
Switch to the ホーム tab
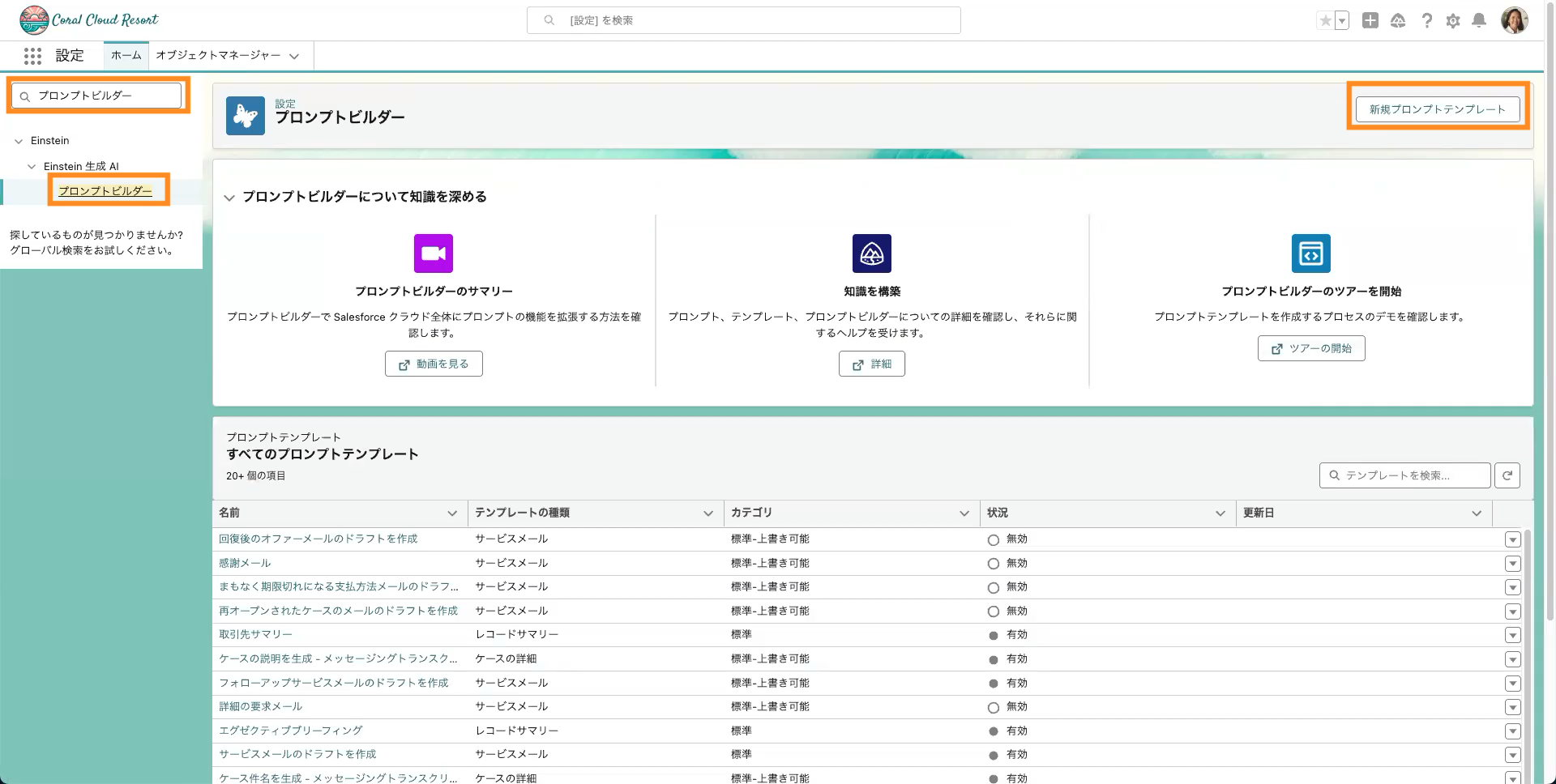(x=126, y=55)
